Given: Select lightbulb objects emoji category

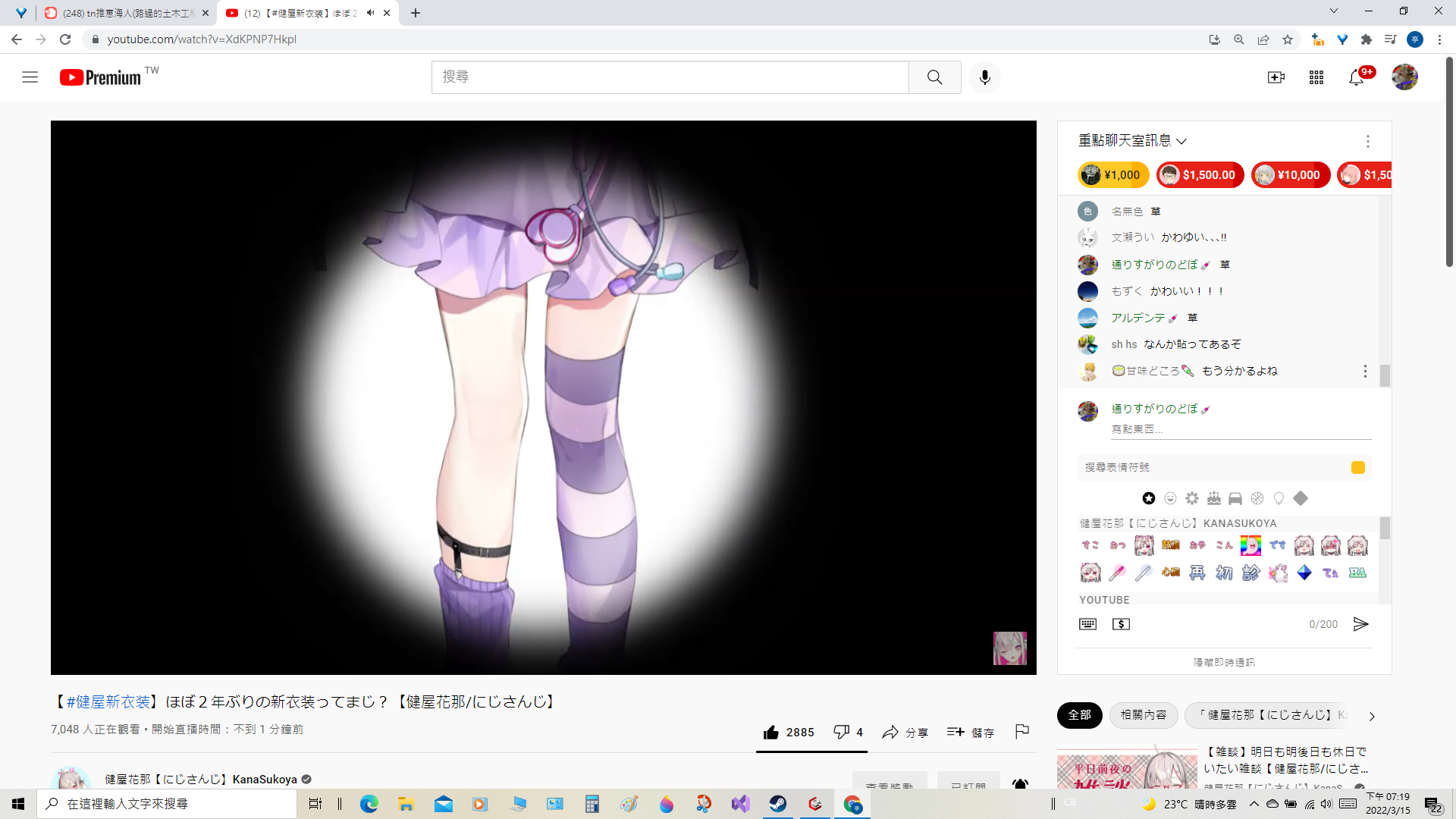Looking at the screenshot, I should (1279, 498).
